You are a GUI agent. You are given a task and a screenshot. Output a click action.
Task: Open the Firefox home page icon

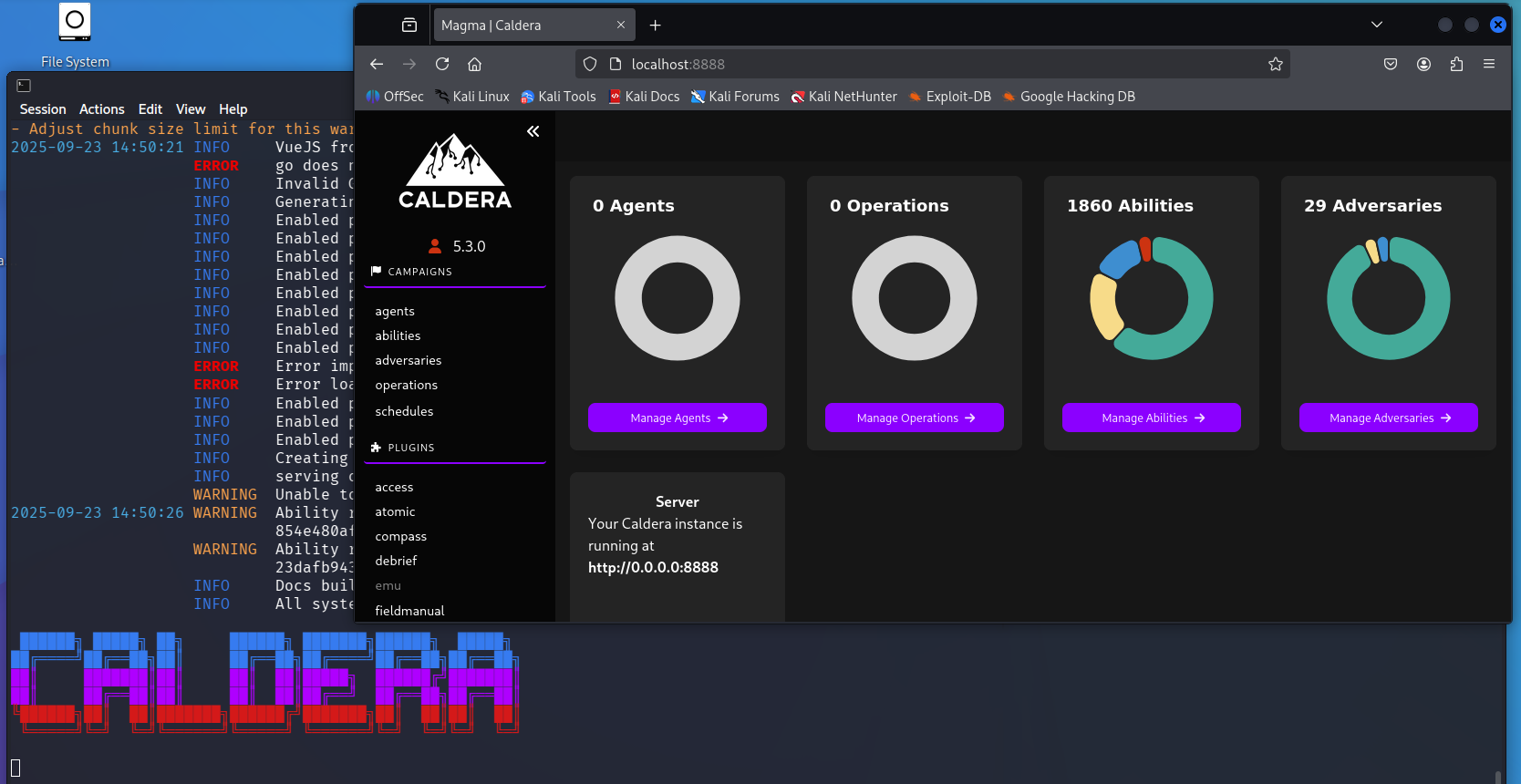point(474,64)
